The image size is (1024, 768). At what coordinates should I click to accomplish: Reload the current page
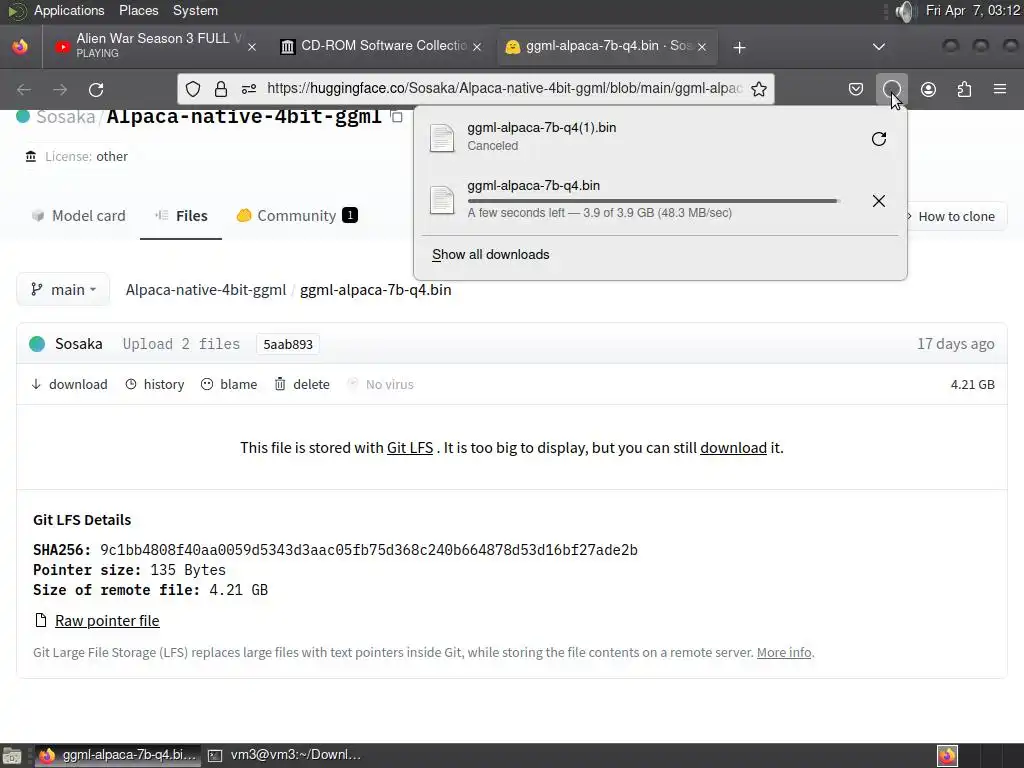pyautogui.click(x=96, y=89)
